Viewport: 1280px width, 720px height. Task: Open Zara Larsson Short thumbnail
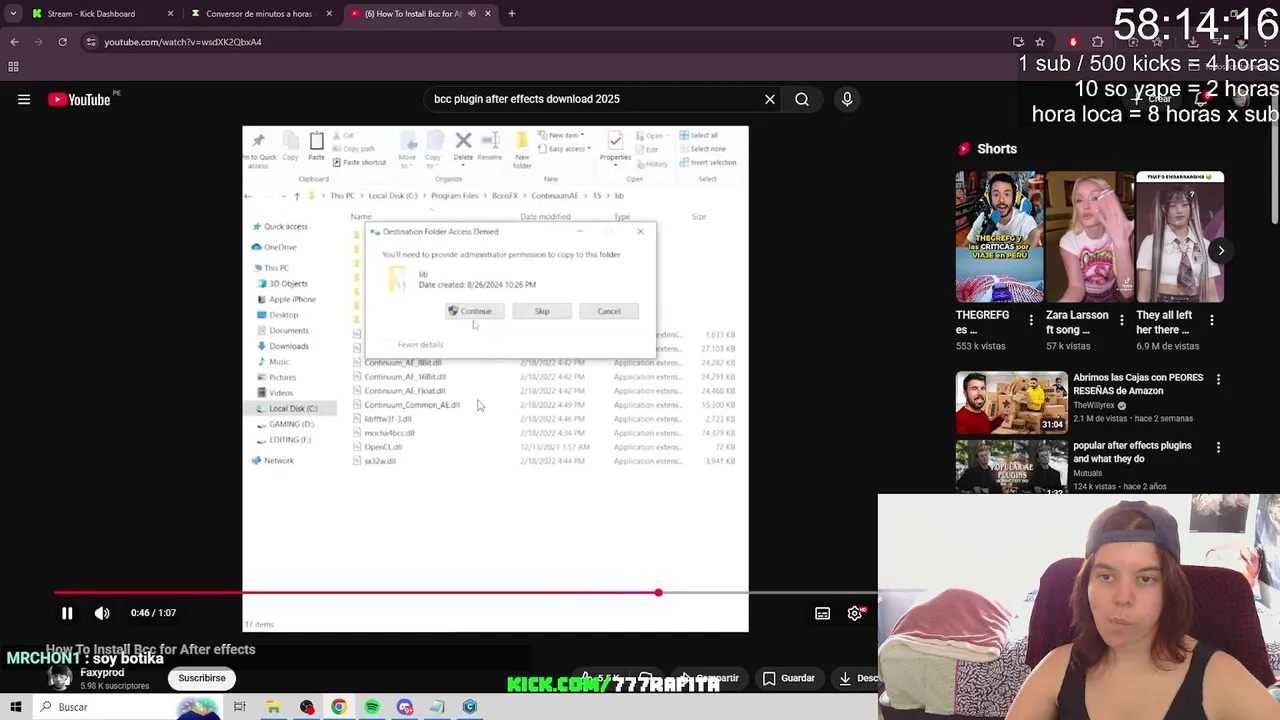point(1090,237)
